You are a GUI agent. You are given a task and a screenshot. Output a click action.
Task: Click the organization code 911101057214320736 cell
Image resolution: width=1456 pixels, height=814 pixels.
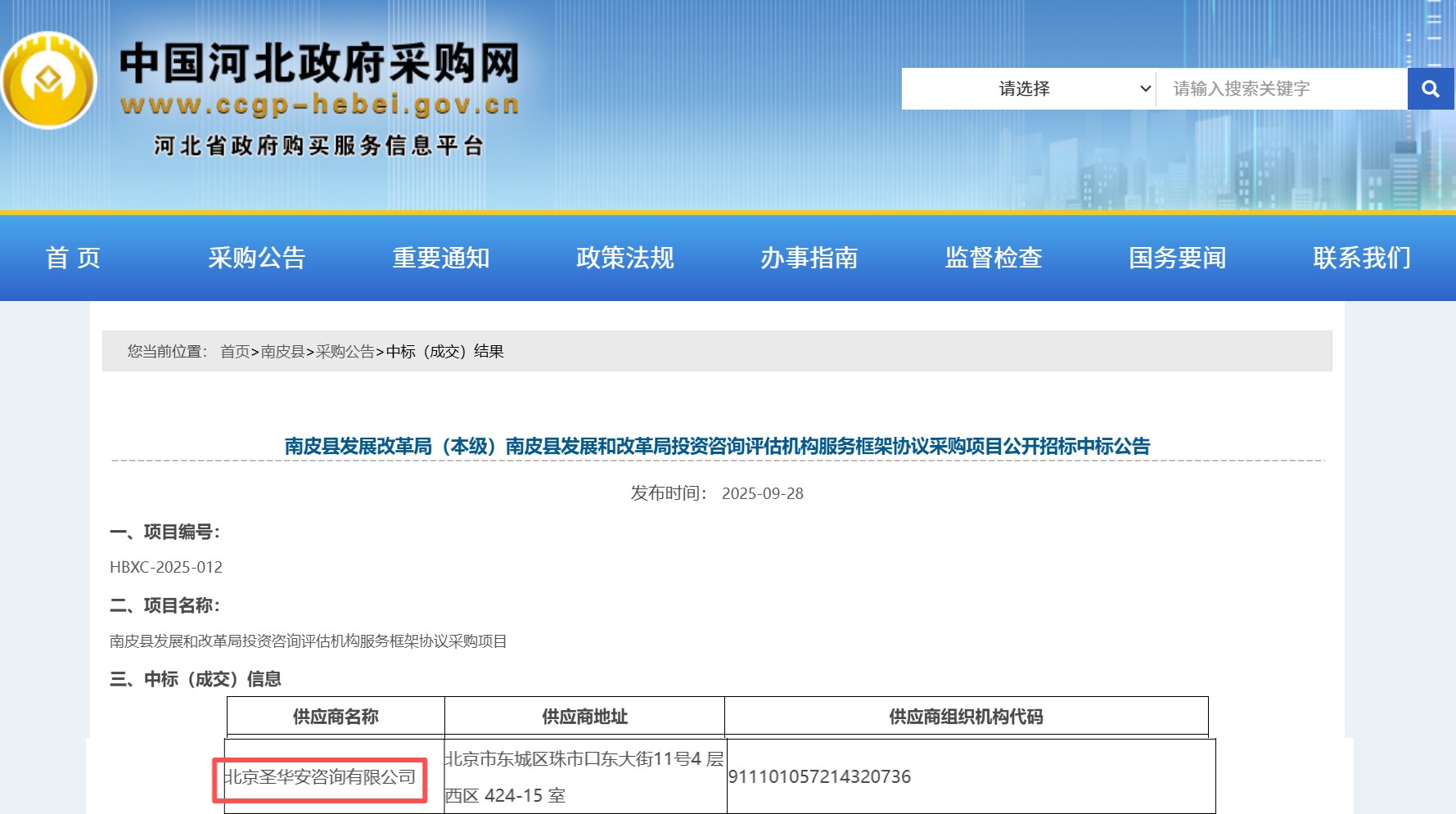point(819,777)
